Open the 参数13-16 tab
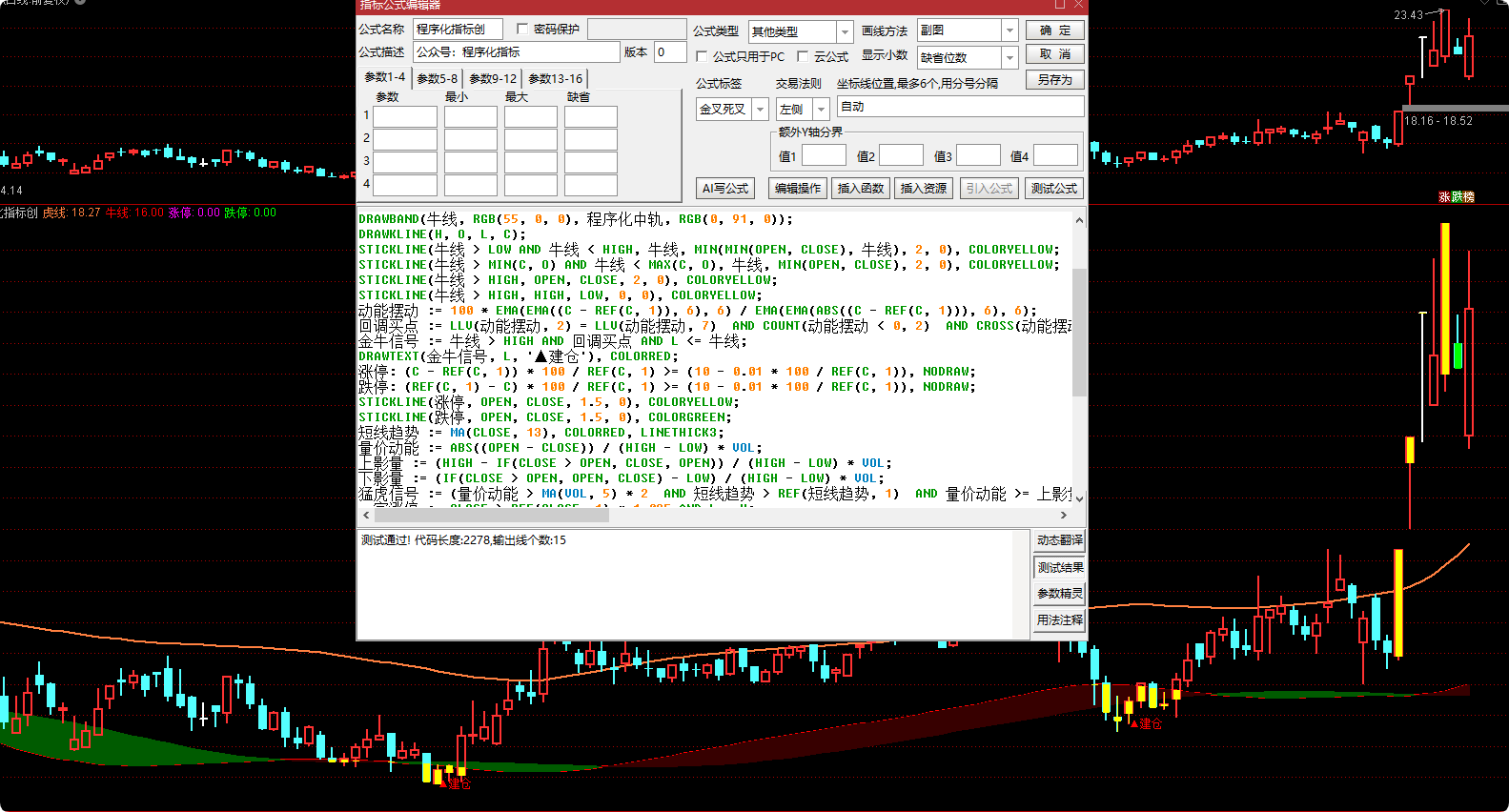 (x=555, y=79)
